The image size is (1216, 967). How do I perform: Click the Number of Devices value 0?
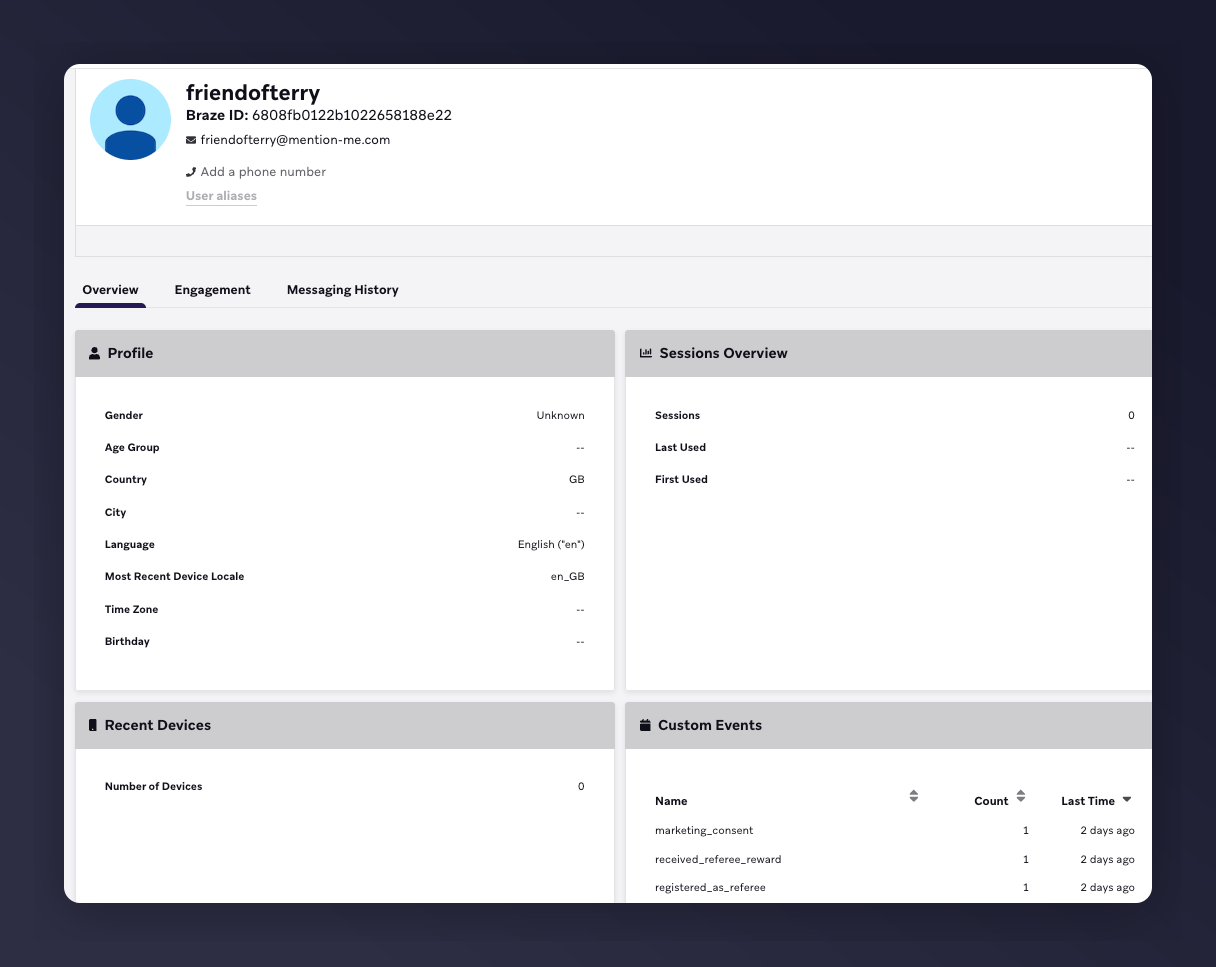click(581, 787)
